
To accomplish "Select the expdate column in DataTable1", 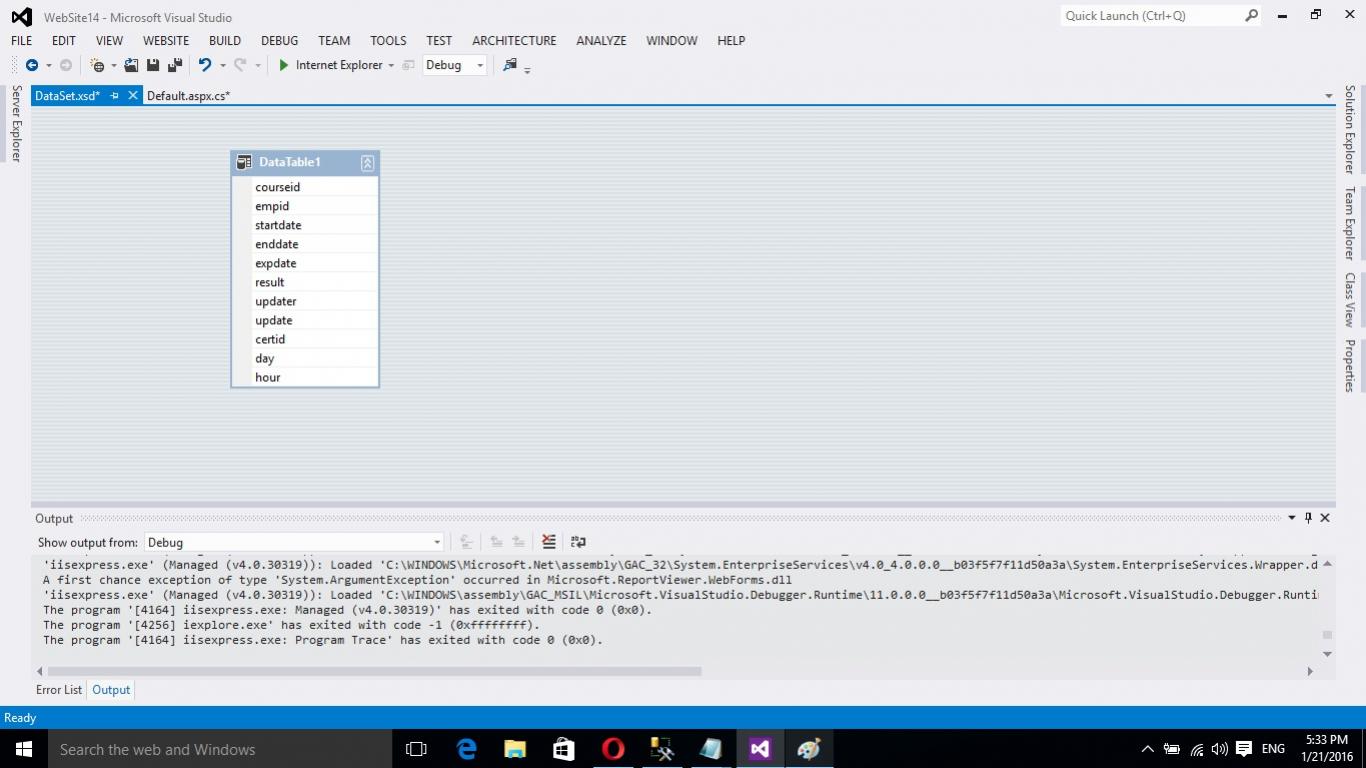I will point(305,263).
